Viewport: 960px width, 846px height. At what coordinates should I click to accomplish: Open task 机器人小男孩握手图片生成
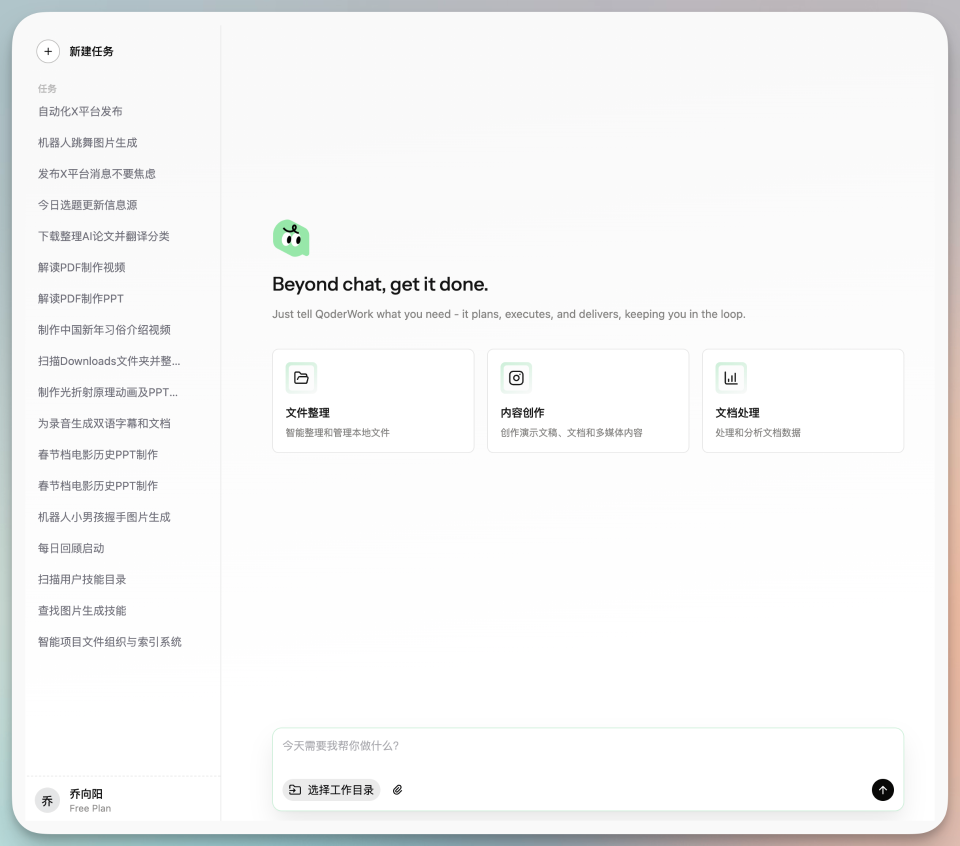click(x=104, y=517)
